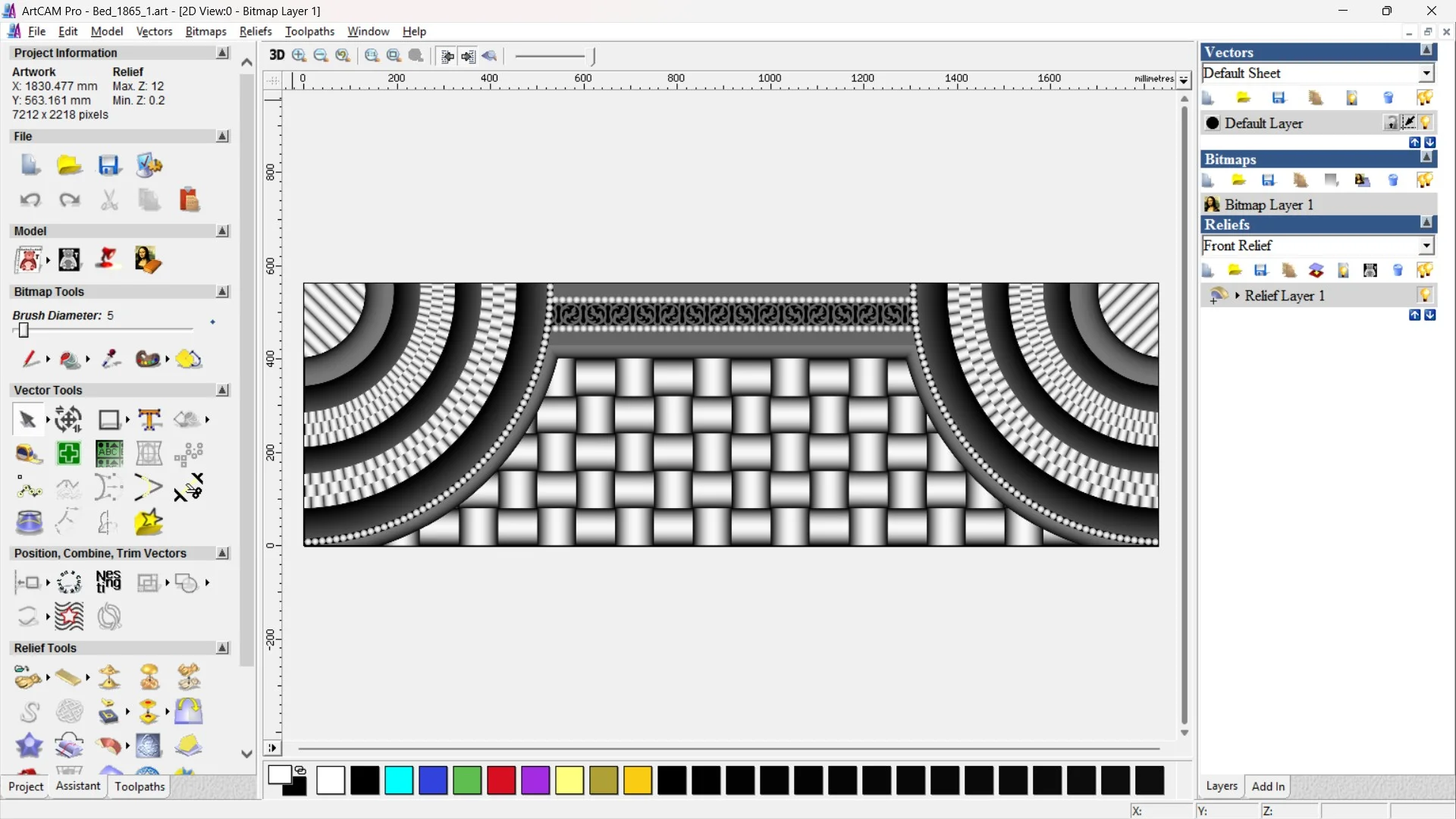Click the Save file icon
Image resolution: width=1456 pixels, height=819 pixels.
(x=109, y=165)
